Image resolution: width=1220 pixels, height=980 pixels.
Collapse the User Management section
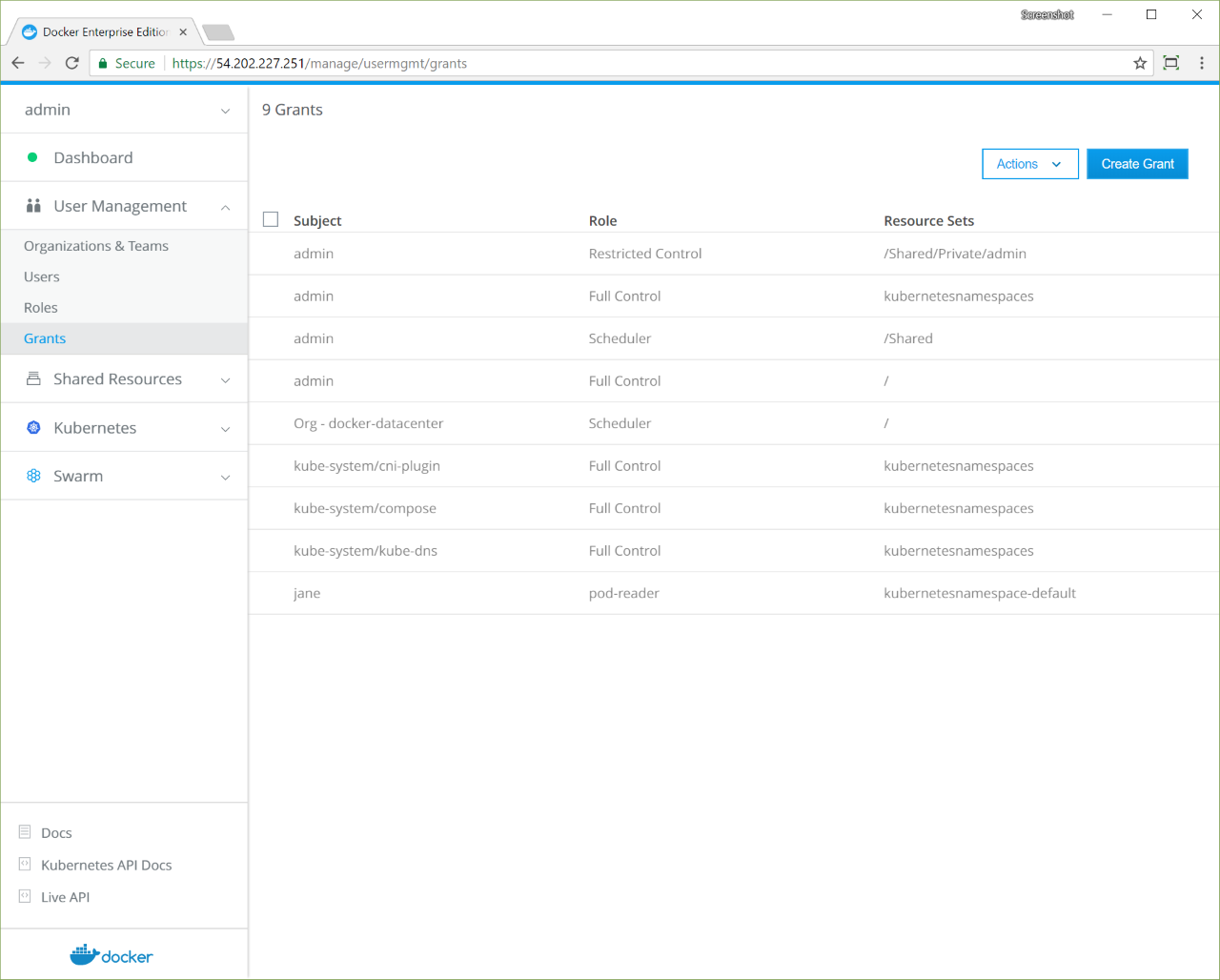point(225,207)
